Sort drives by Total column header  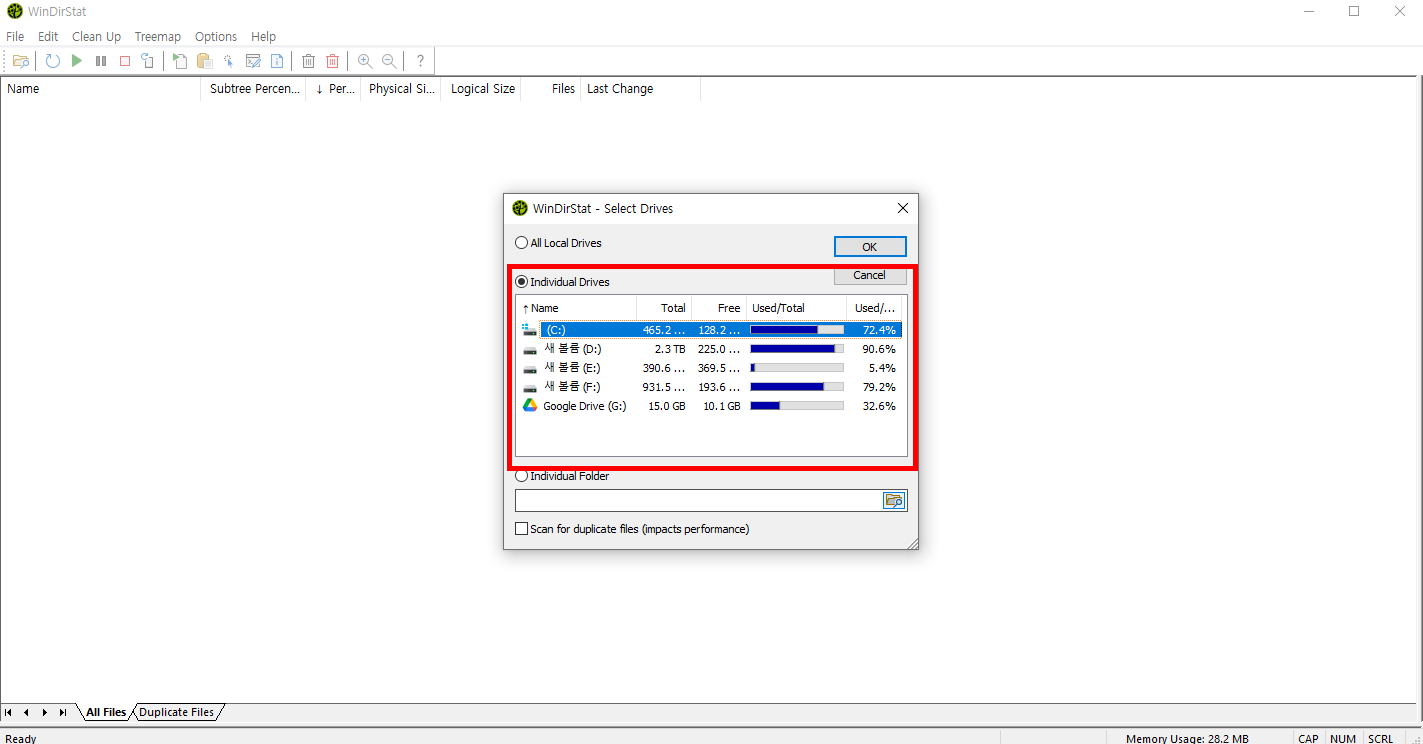664,308
